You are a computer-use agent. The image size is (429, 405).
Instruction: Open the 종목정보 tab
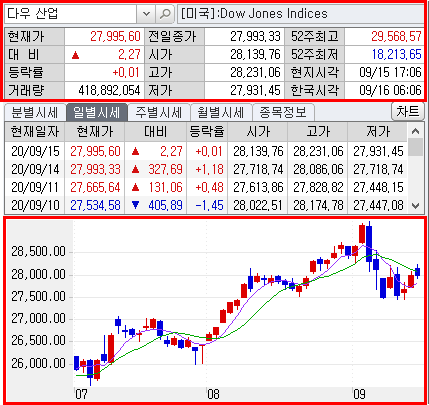pos(283,112)
